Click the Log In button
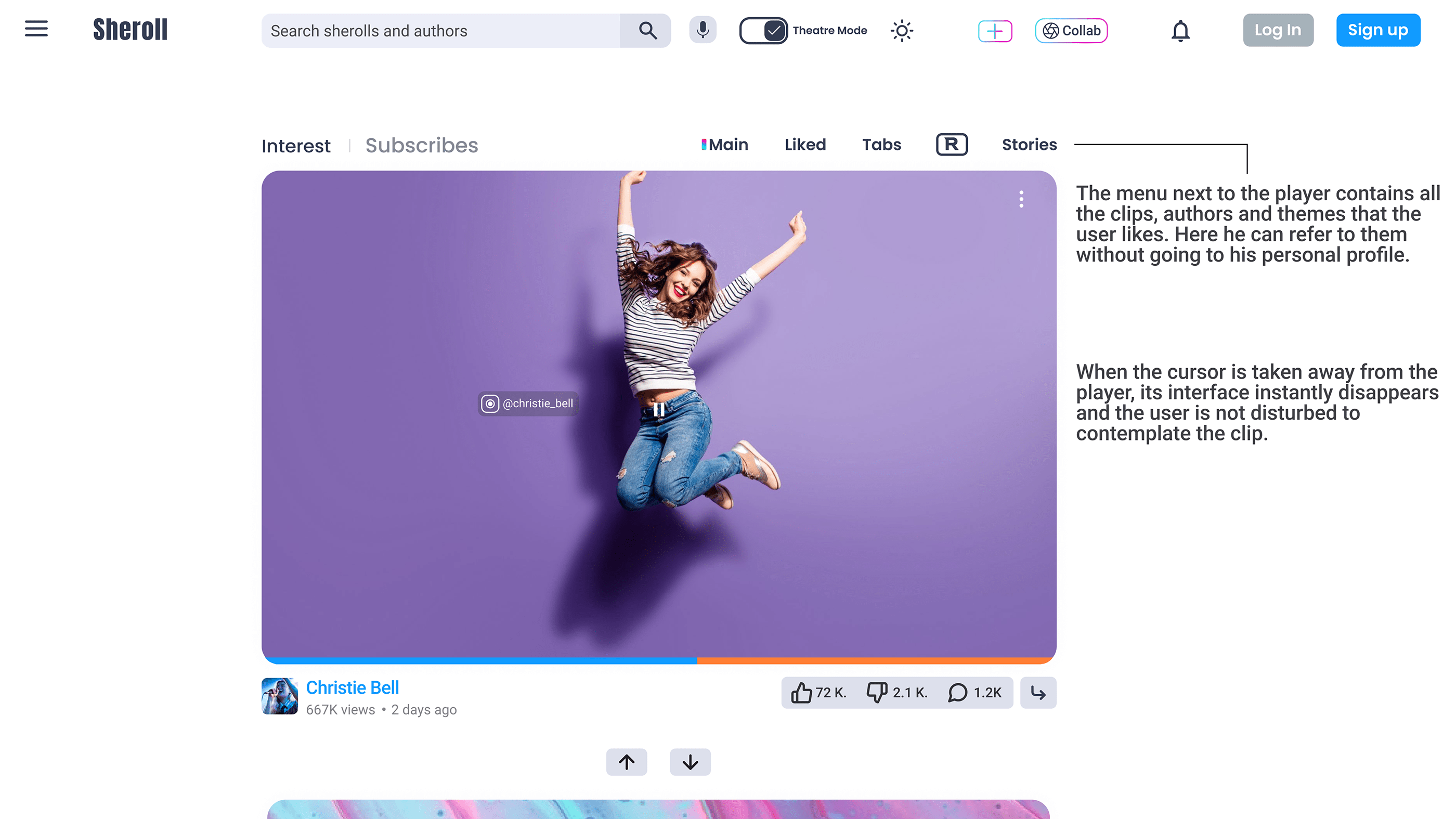1456x819 pixels. [1278, 30]
